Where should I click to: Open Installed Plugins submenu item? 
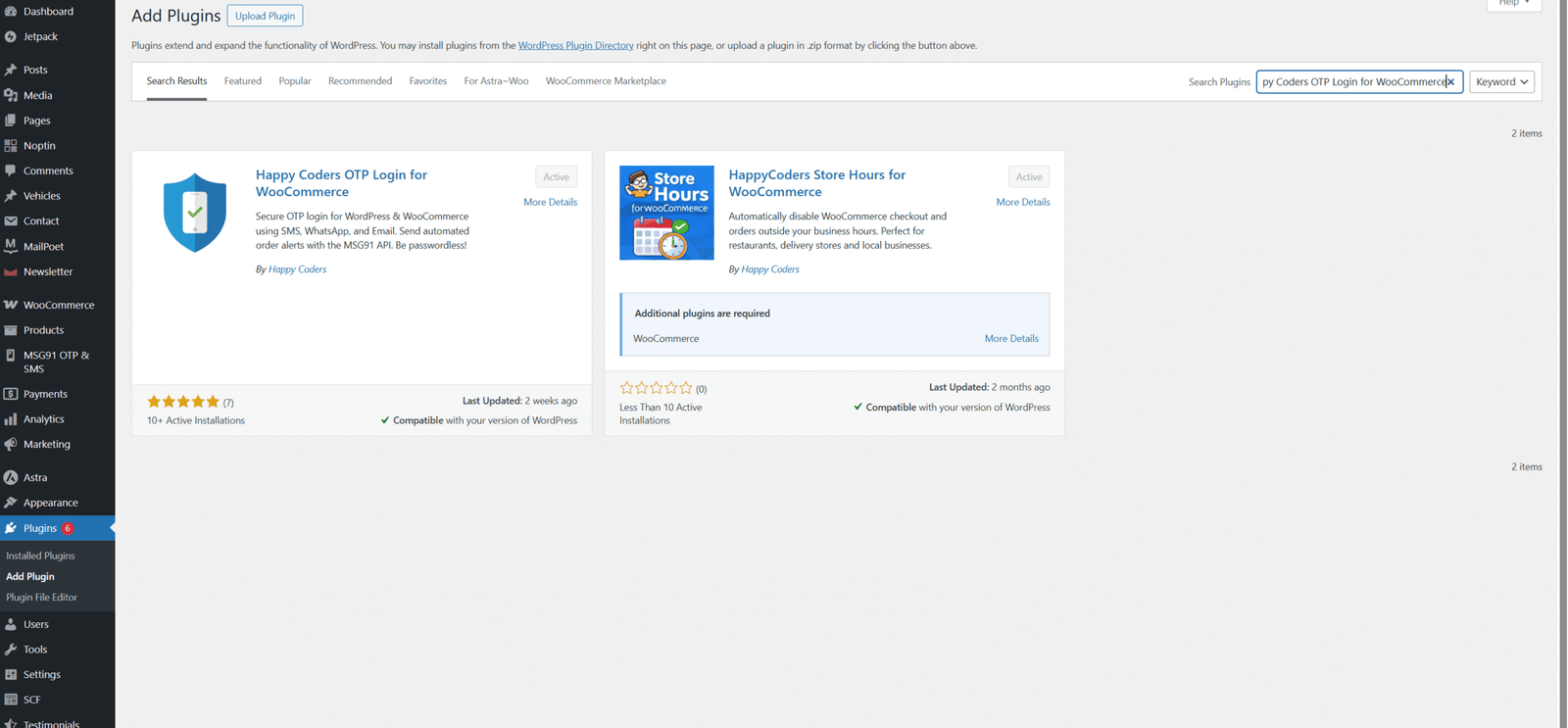coord(40,556)
